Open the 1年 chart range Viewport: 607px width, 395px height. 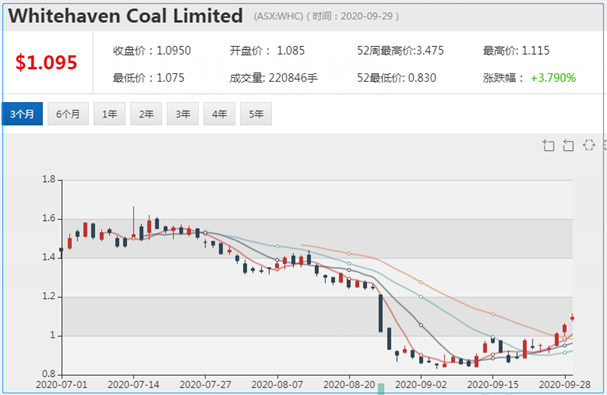(110, 114)
